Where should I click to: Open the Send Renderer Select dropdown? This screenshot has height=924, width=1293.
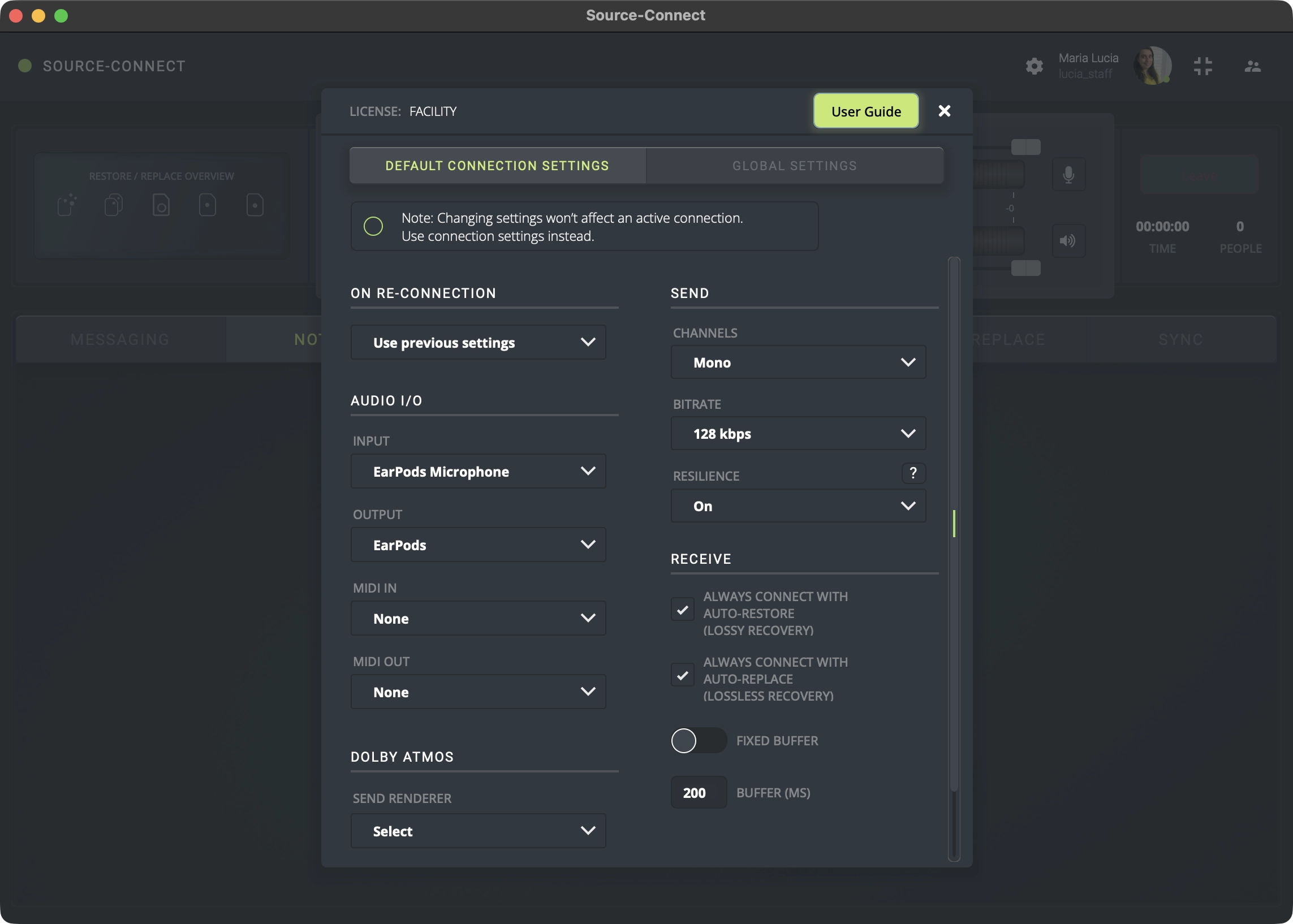478,831
